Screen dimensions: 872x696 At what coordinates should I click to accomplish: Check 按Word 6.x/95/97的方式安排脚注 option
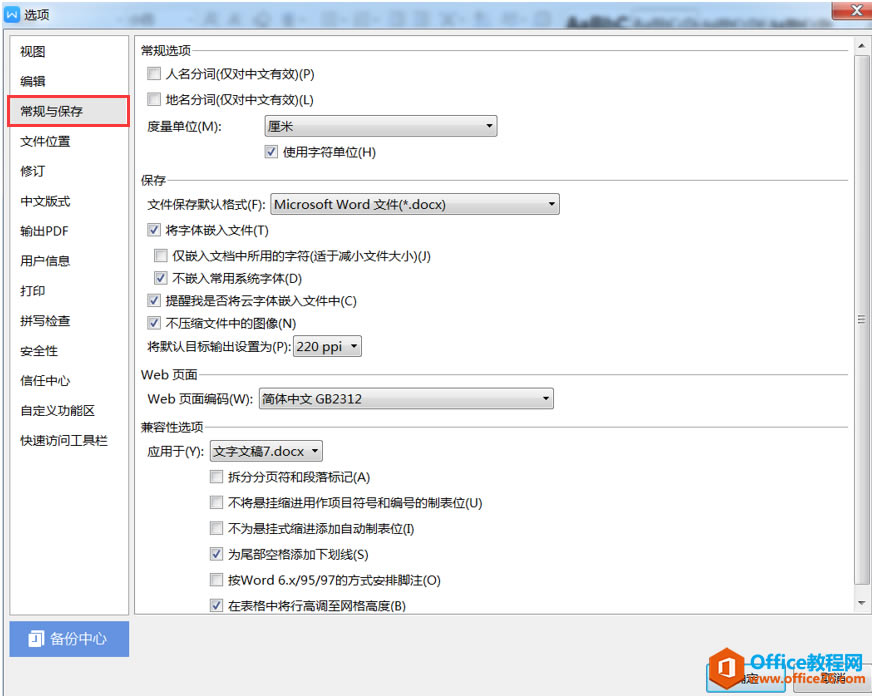click(216, 580)
